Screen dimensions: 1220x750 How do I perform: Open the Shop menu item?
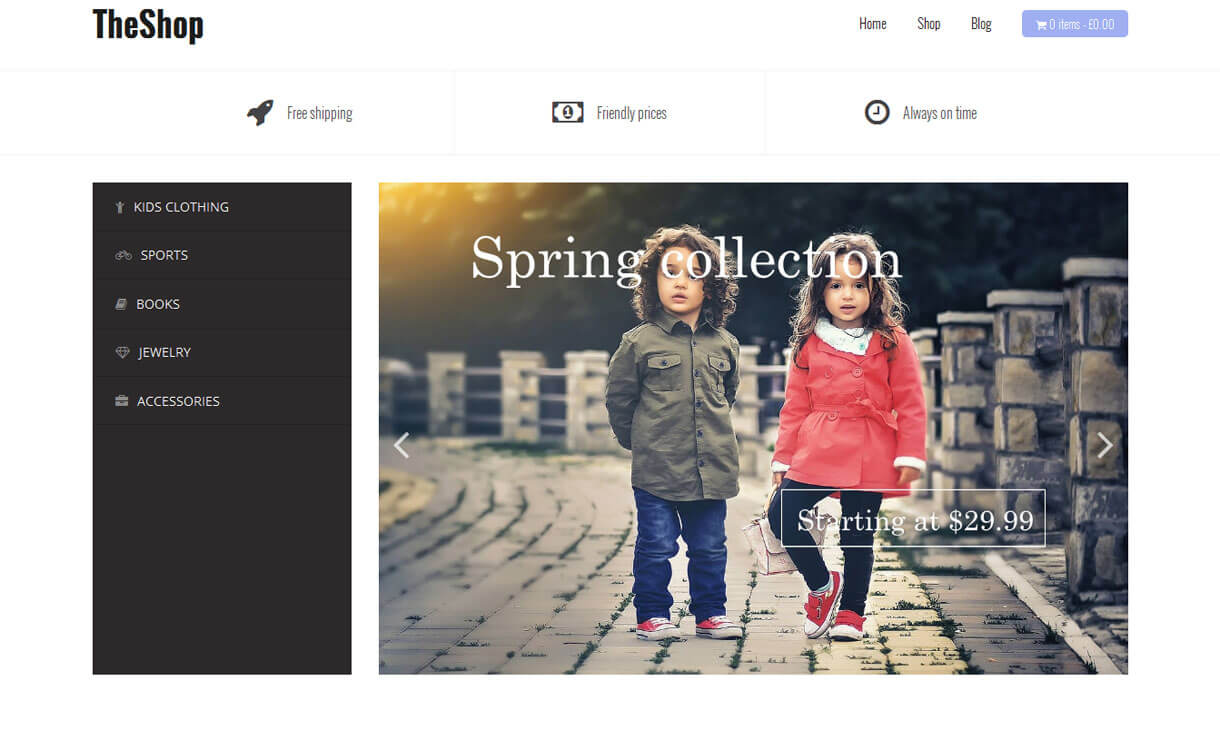click(928, 24)
